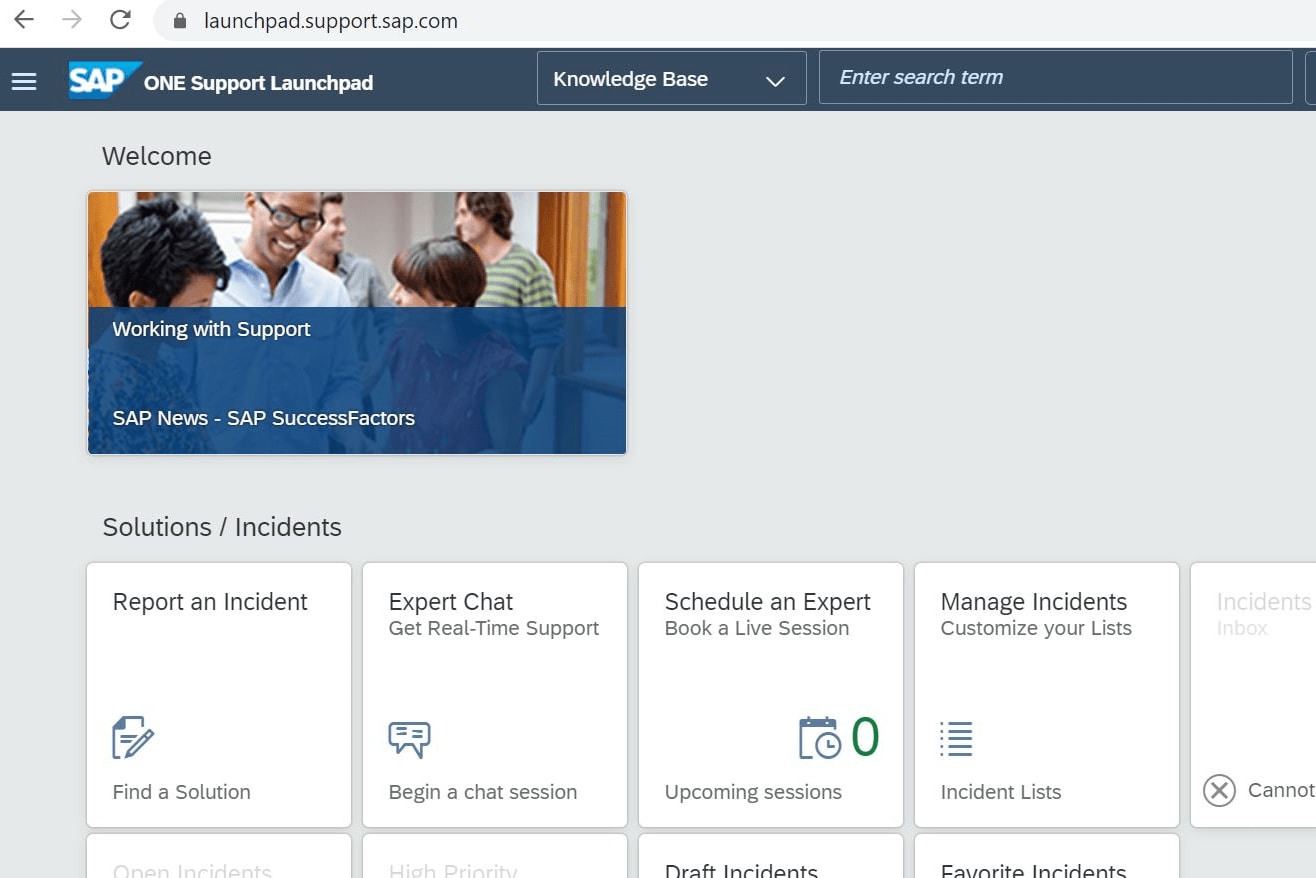This screenshot has height=878, width=1316.
Task: Click the Welcome people photo thumbnail
Action: coord(357,323)
